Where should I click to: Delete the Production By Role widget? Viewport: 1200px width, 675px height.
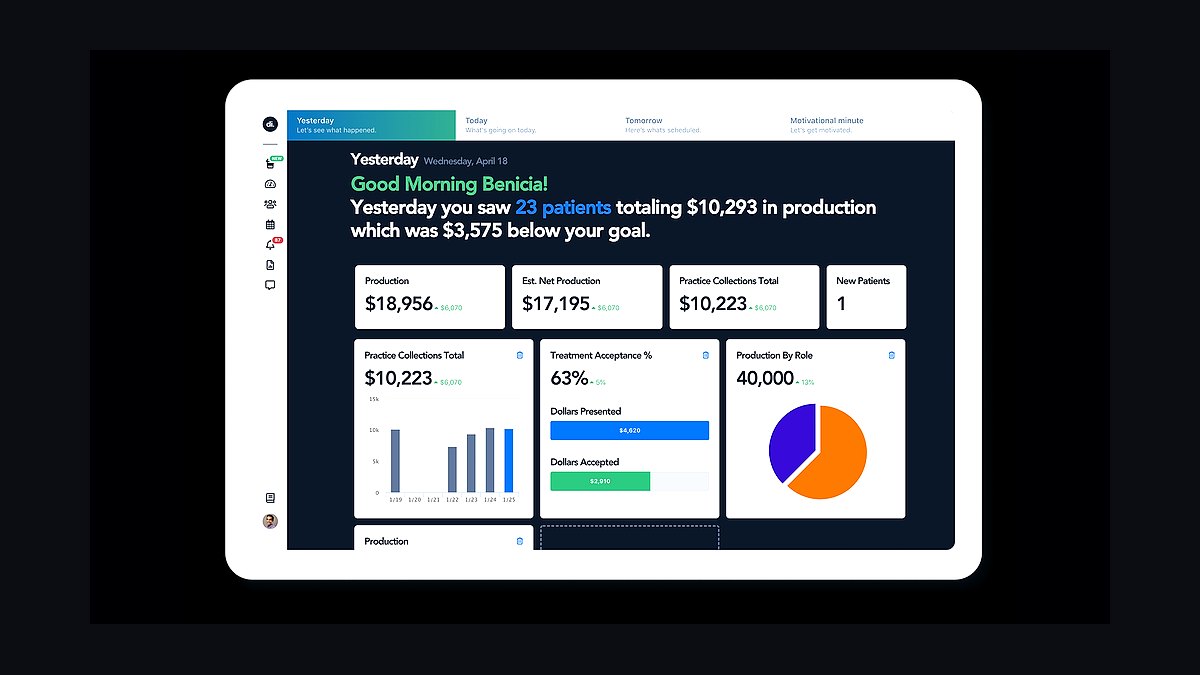(891, 355)
